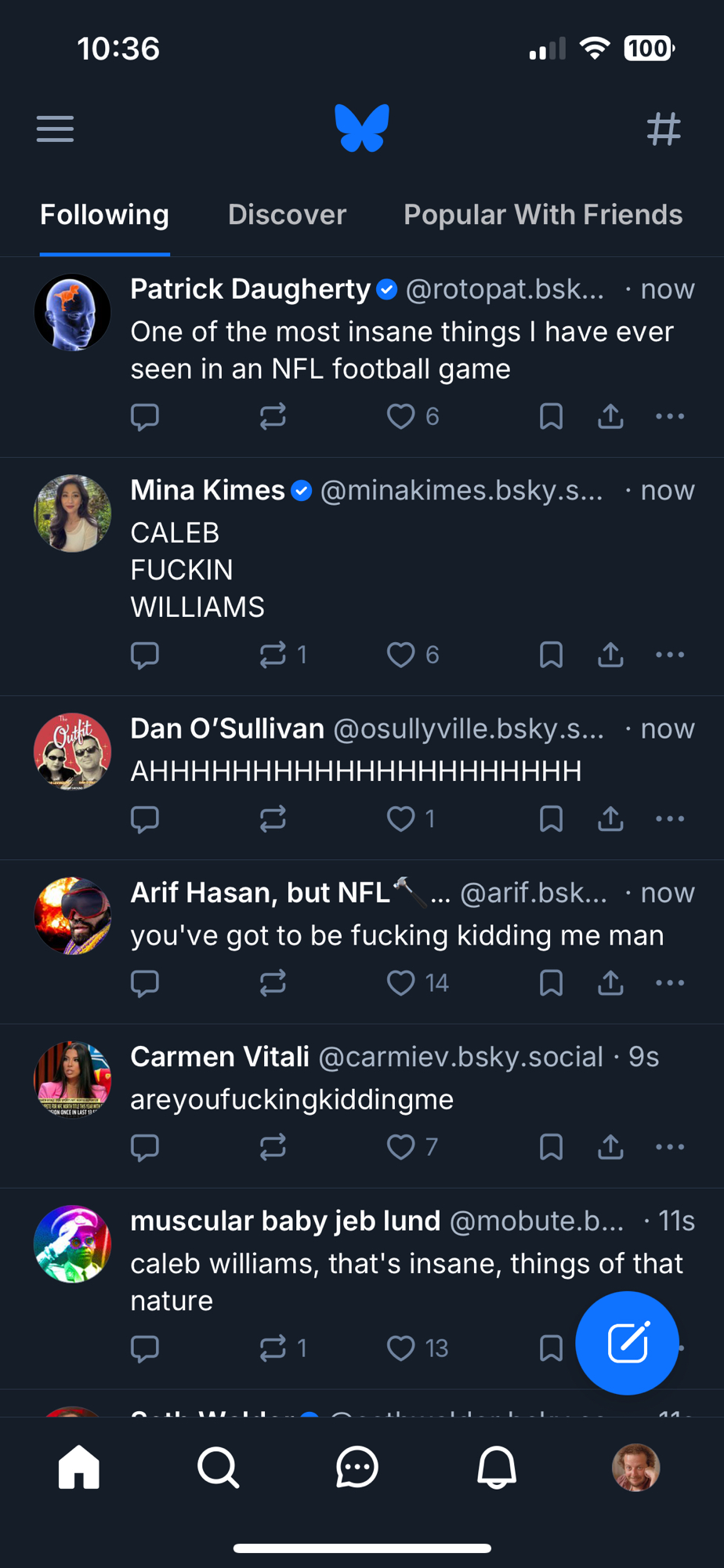Tap Carmen Vitali's avatar thumbnail
This screenshot has width=724, height=1568.
(x=73, y=1080)
